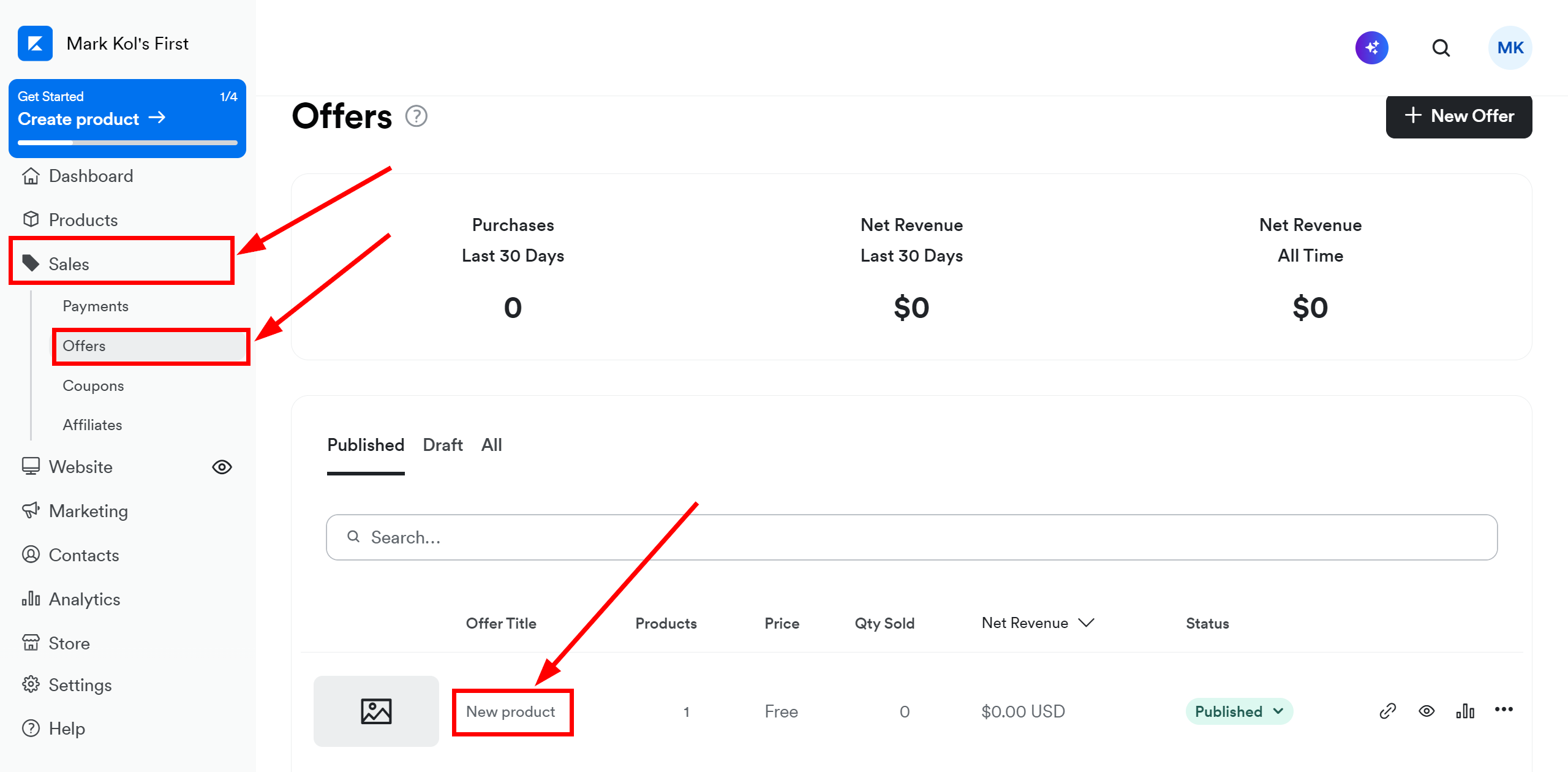The width and height of the screenshot is (1568, 772).
Task: Copy the offer link with chain icon
Action: [x=1387, y=711]
